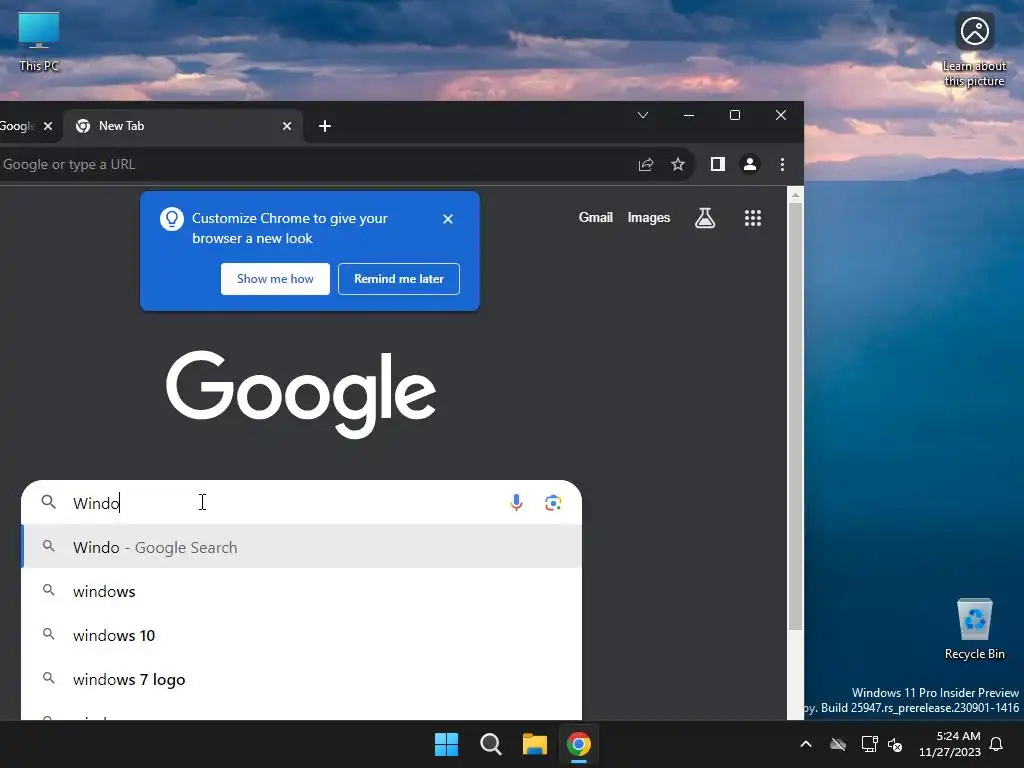
Task: Open the Google apps grid
Action: click(x=753, y=217)
